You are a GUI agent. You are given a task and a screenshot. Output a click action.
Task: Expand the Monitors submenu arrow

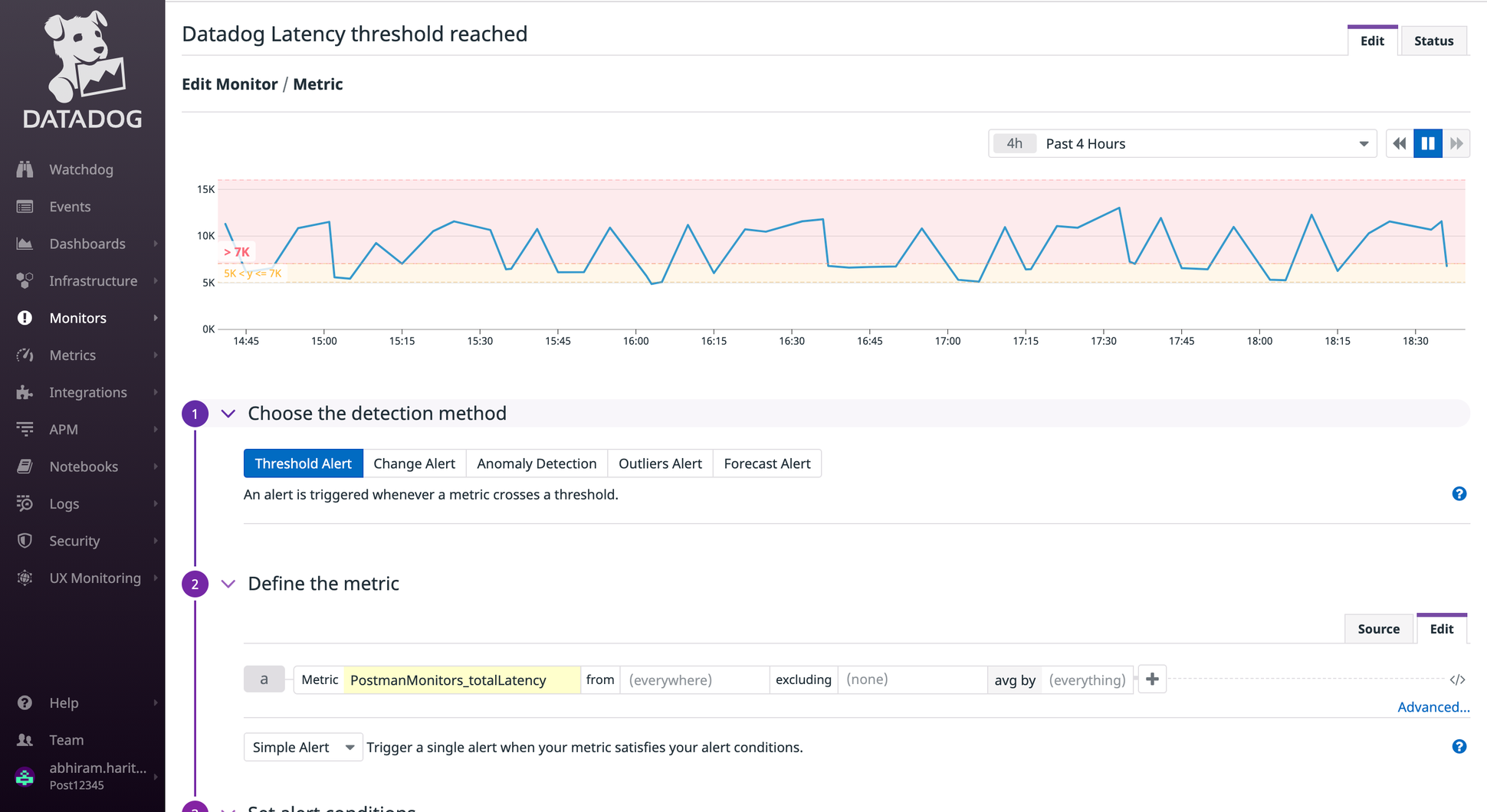click(156, 318)
